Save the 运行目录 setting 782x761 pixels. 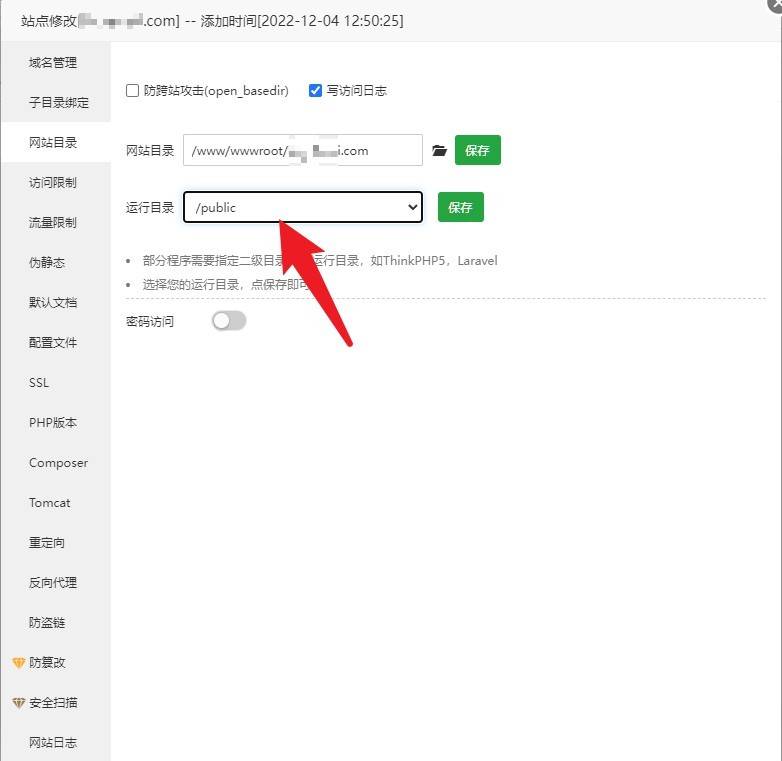[460, 208]
